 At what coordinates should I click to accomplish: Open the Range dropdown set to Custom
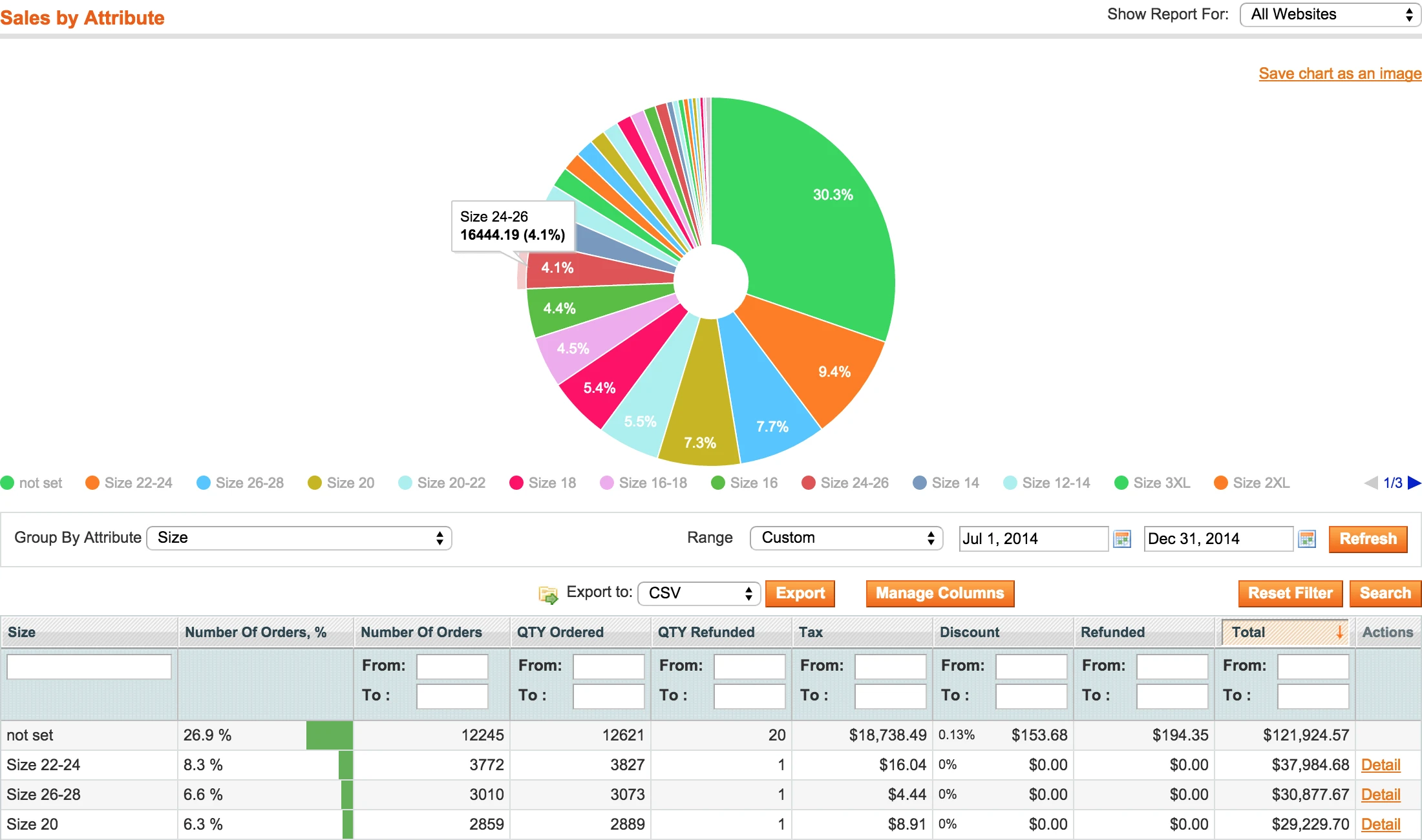845,538
